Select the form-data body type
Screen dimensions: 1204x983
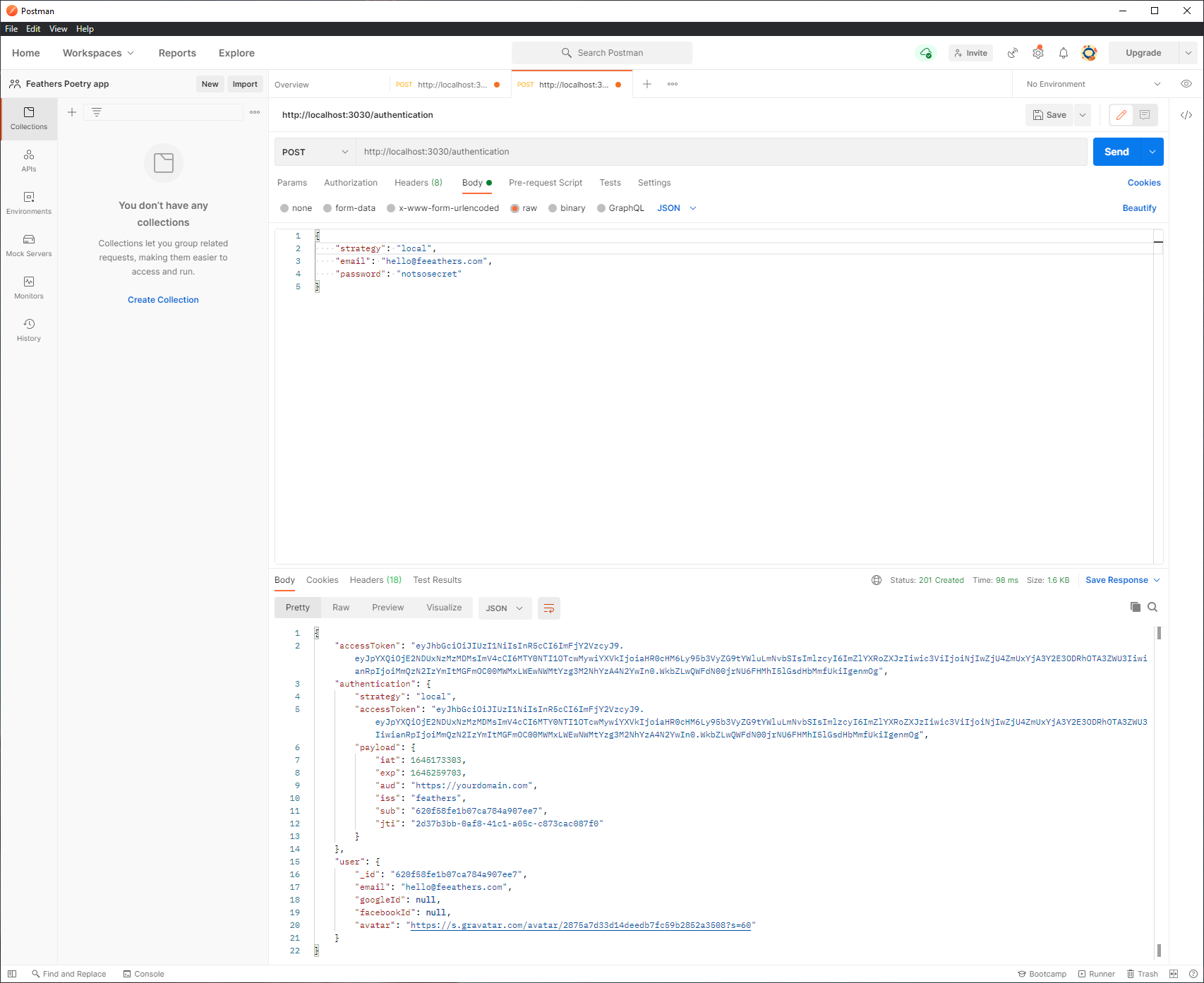[327, 208]
